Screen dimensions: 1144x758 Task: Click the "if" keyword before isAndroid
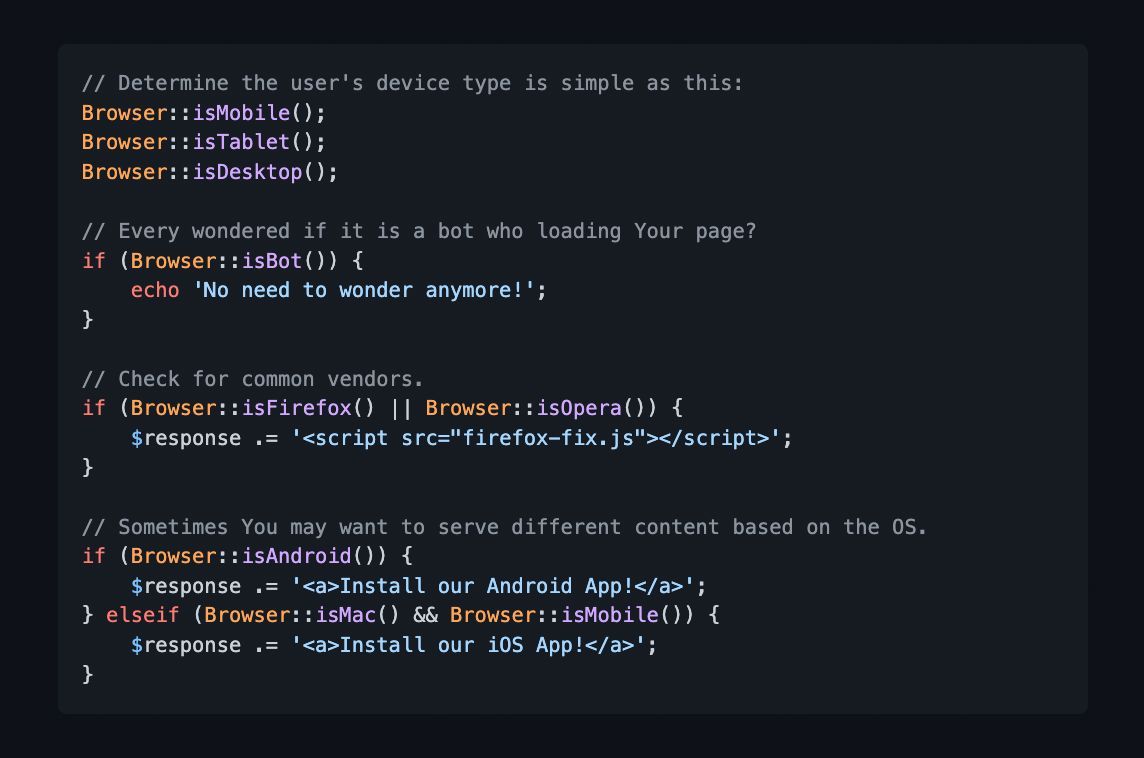[93, 556]
